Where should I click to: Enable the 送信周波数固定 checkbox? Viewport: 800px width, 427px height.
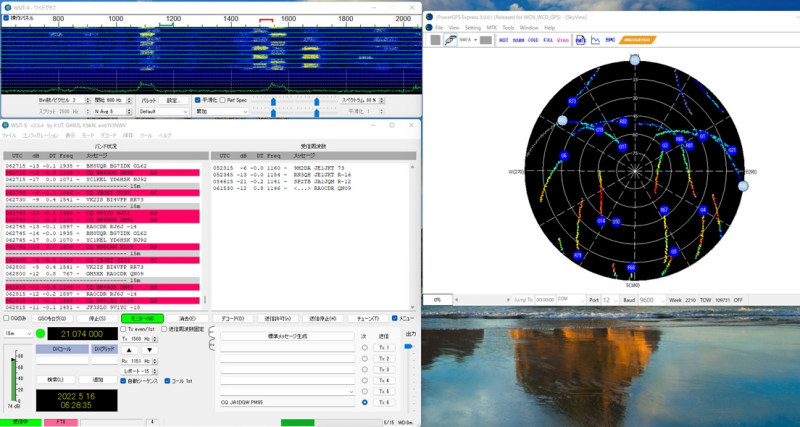[164, 330]
